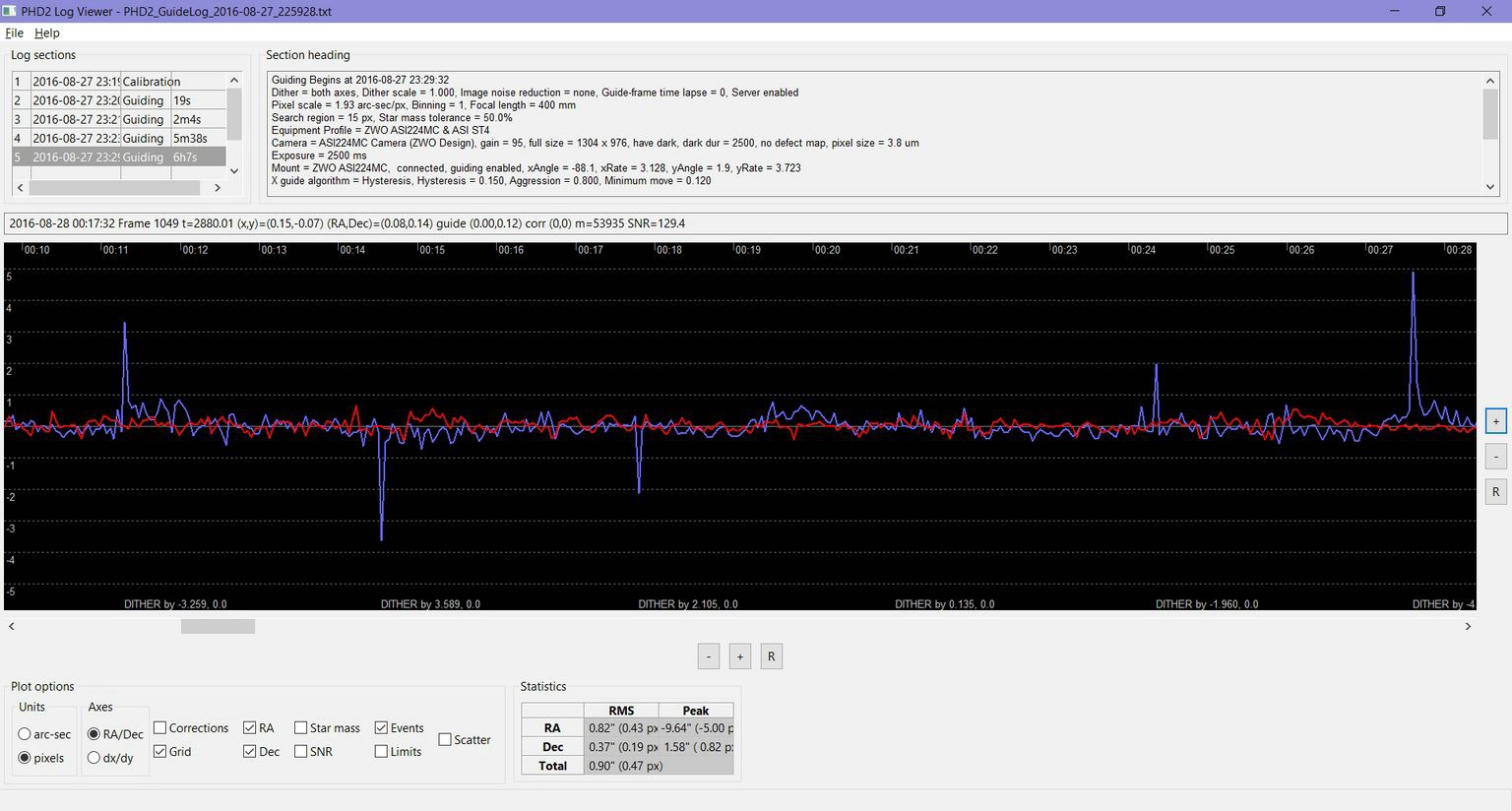The height and width of the screenshot is (811, 1512).
Task: Click the graph scrollbar right arrow
Action: tap(1468, 626)
